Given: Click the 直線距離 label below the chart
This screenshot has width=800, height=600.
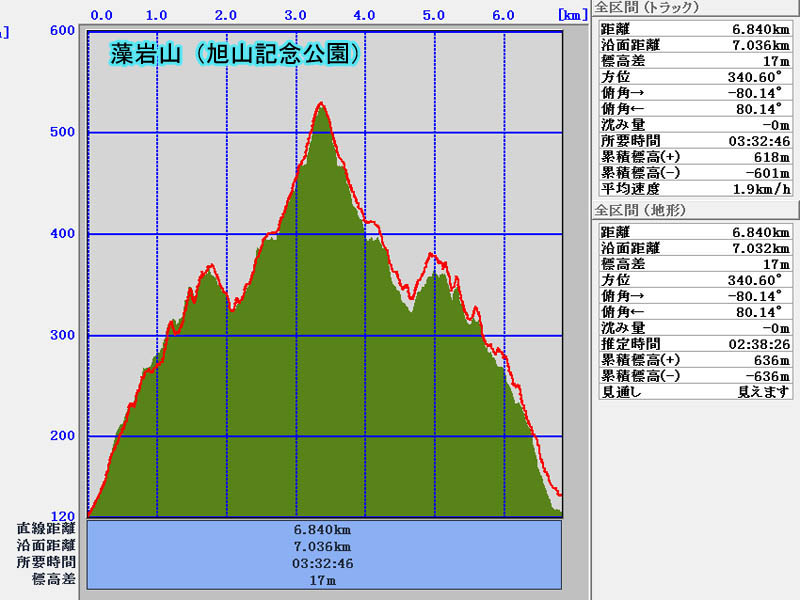Looking at the screenshot, I should 46,529.
